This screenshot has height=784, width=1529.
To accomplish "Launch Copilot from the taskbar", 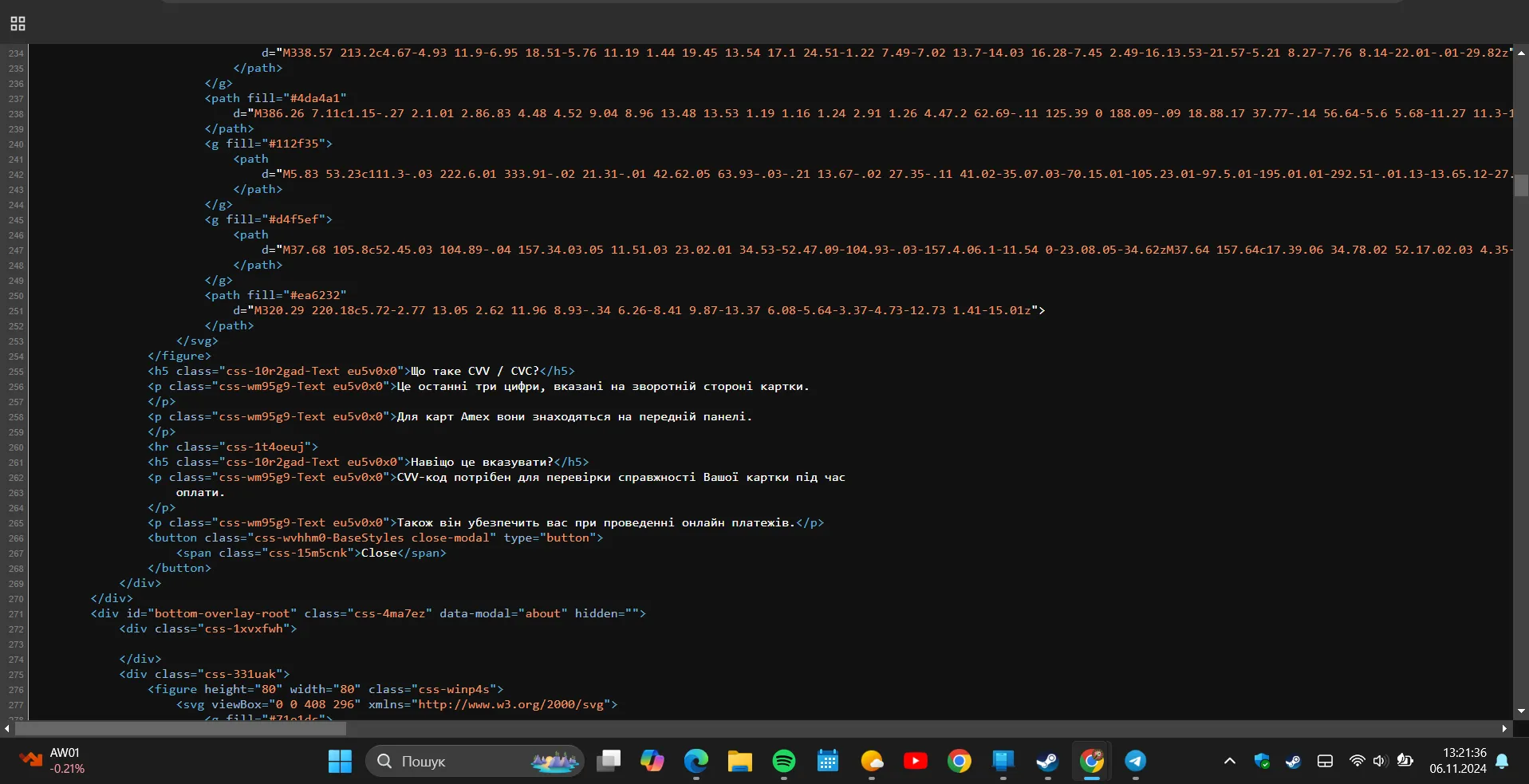I will point(652,762).
